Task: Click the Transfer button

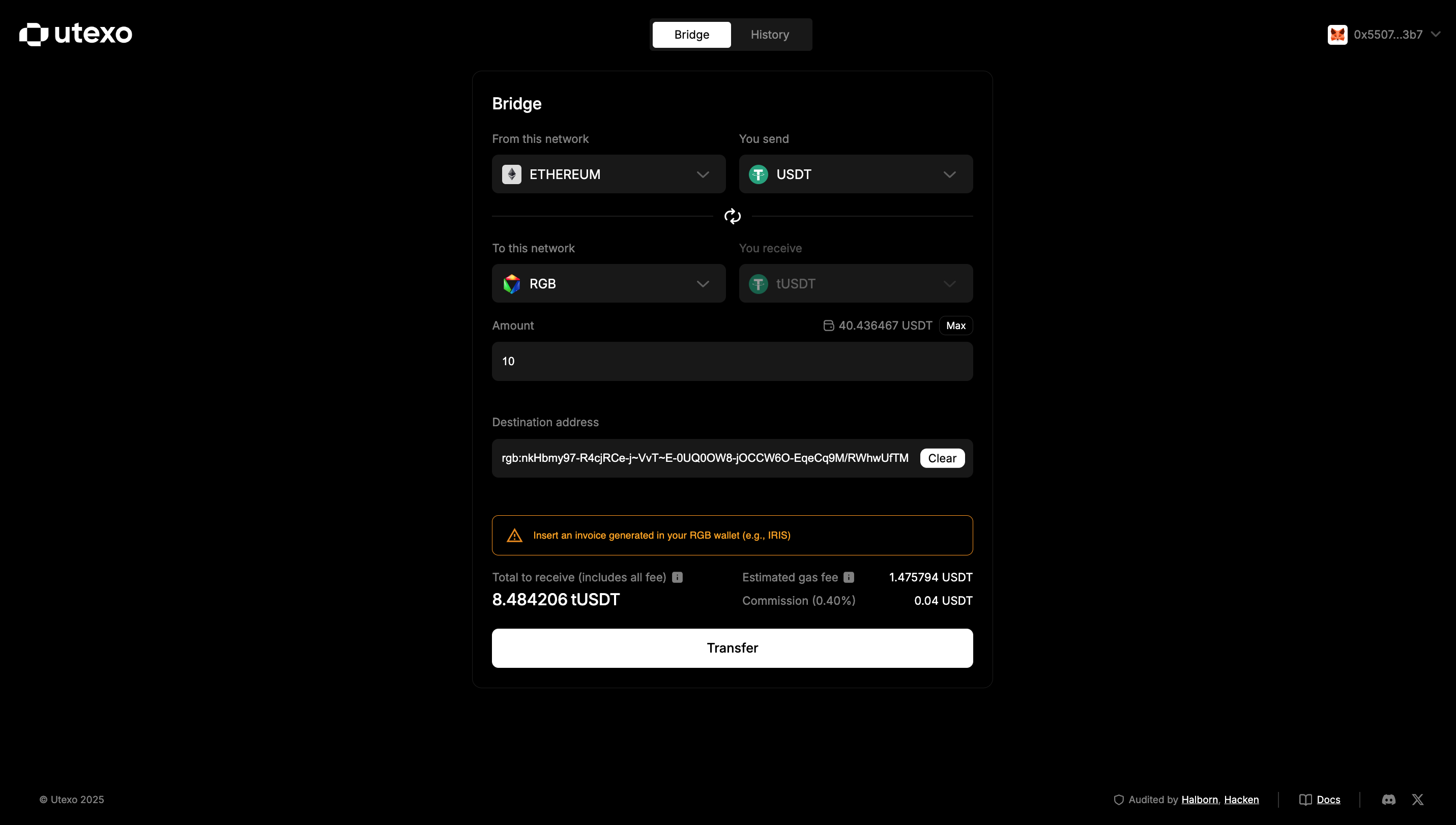Action: 732,648
